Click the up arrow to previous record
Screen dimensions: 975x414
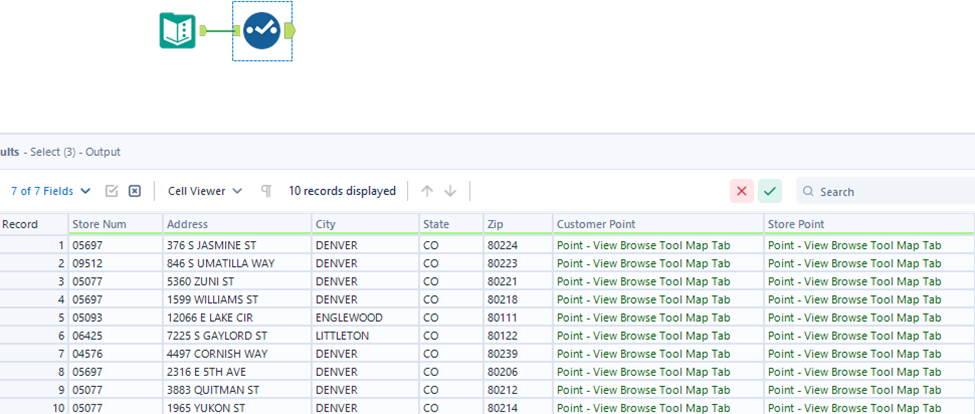point(427,191)
